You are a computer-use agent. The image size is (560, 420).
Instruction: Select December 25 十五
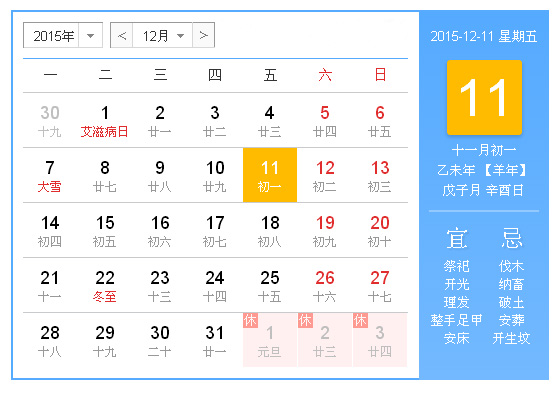click(270, 286)
